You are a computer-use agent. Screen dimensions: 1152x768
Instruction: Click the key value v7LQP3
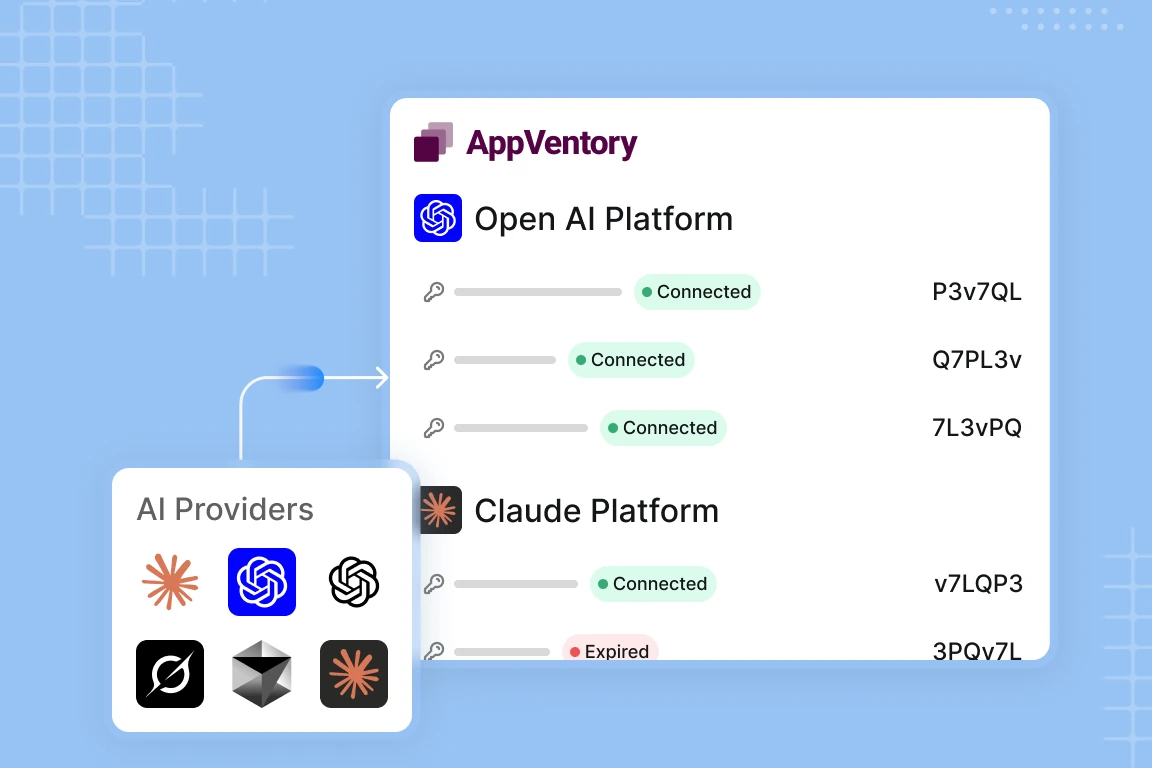978,584
